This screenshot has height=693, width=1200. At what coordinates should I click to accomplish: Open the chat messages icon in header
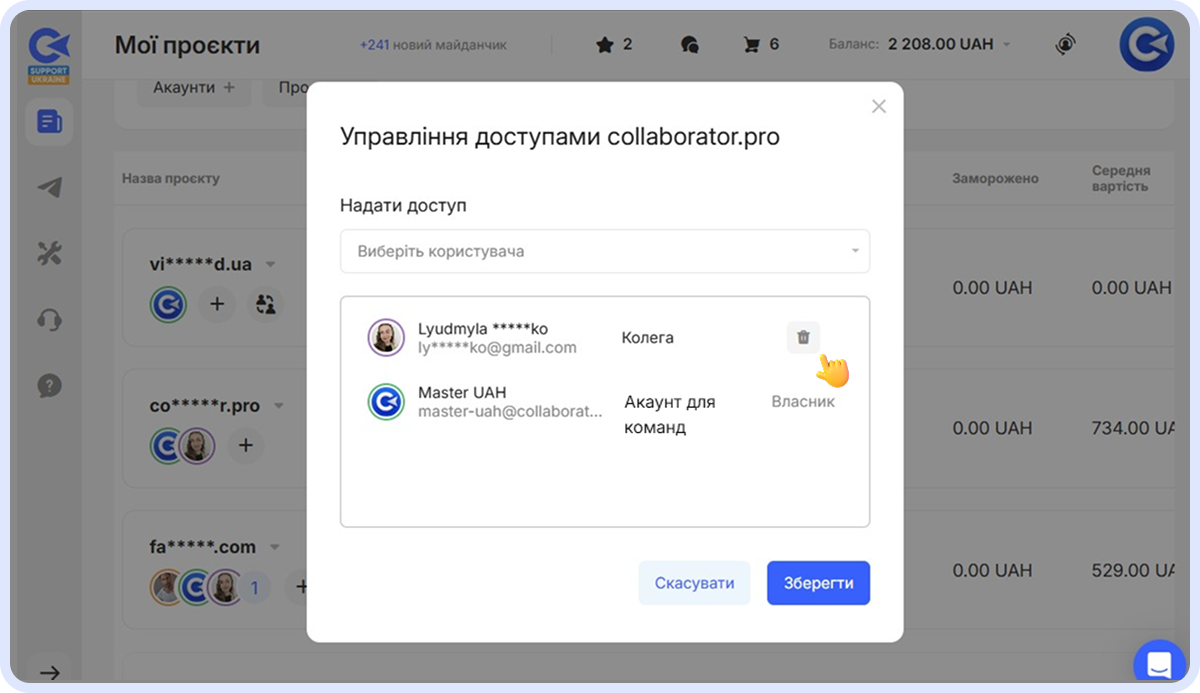[x=689, y=44]
